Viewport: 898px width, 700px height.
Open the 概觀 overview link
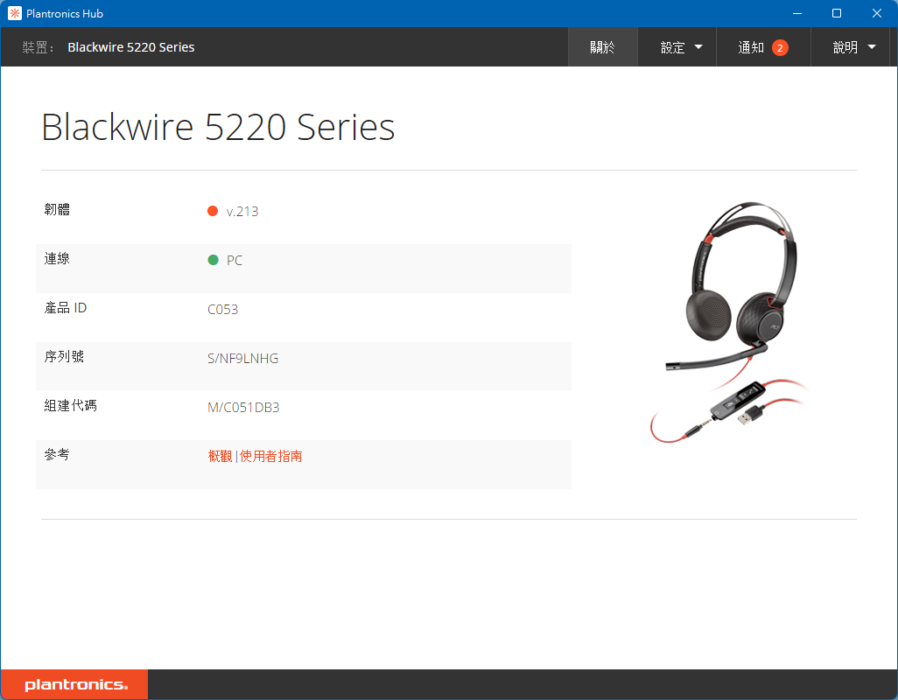coord(220,456)
